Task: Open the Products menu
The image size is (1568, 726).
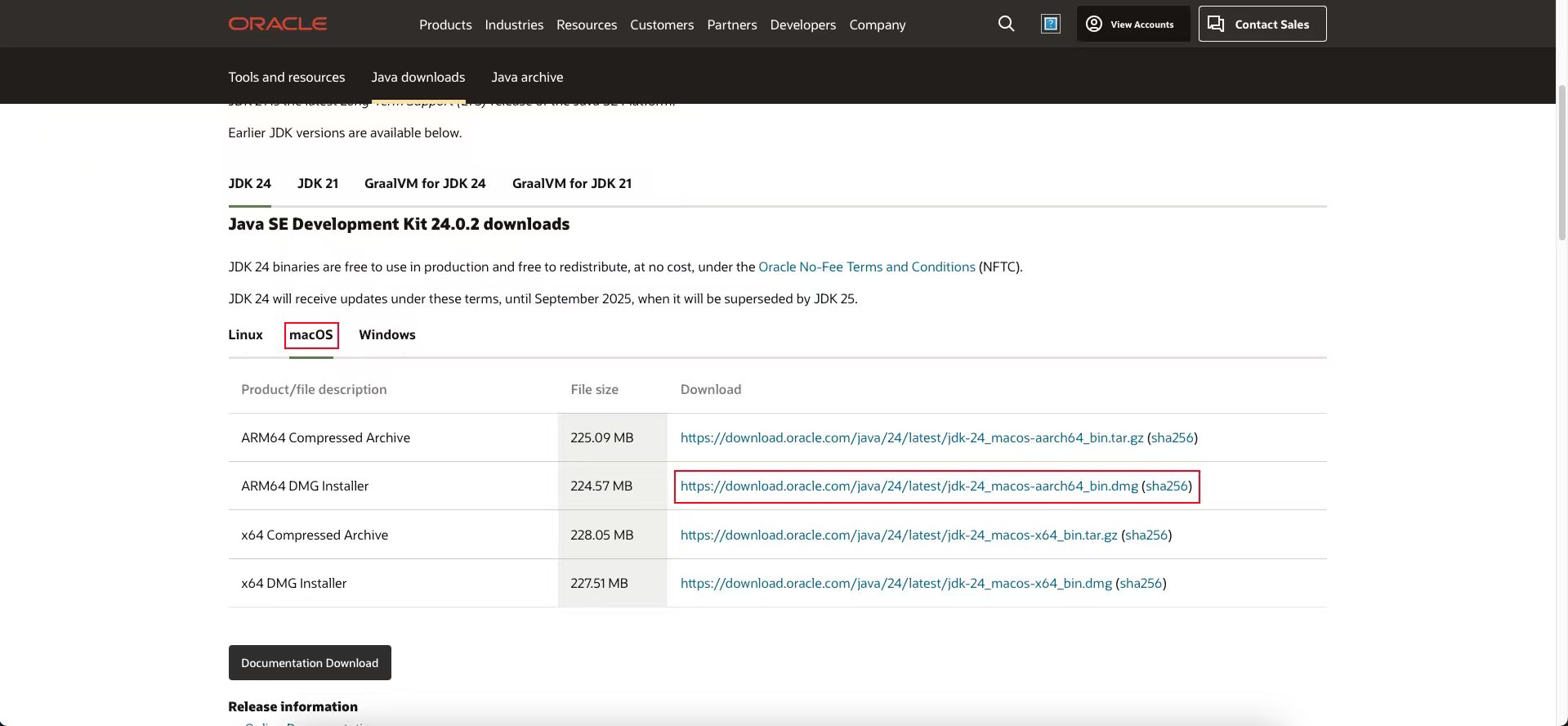Action: coord(445,25)
